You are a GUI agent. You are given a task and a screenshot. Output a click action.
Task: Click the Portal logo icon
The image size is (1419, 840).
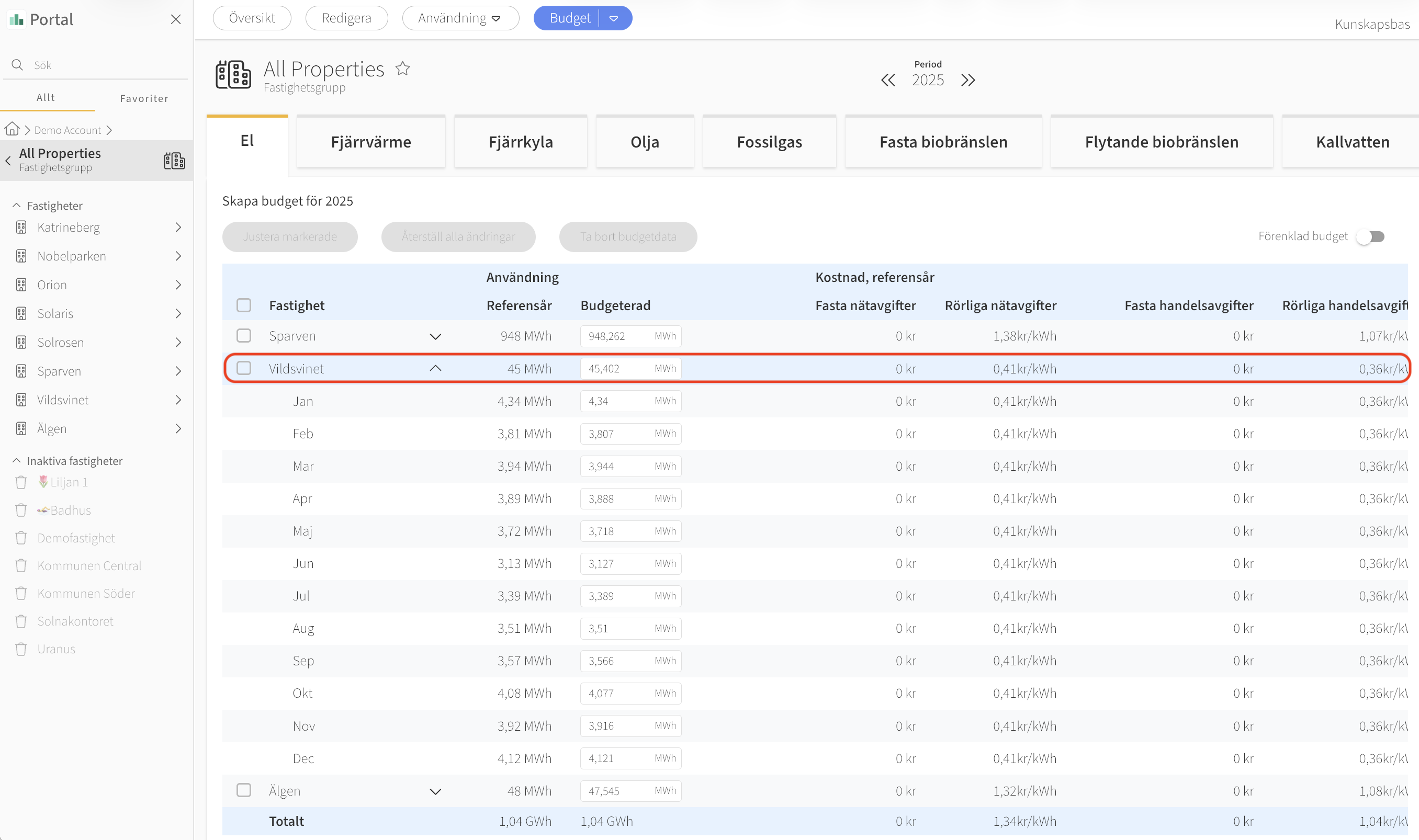click(x=16, y=20)
